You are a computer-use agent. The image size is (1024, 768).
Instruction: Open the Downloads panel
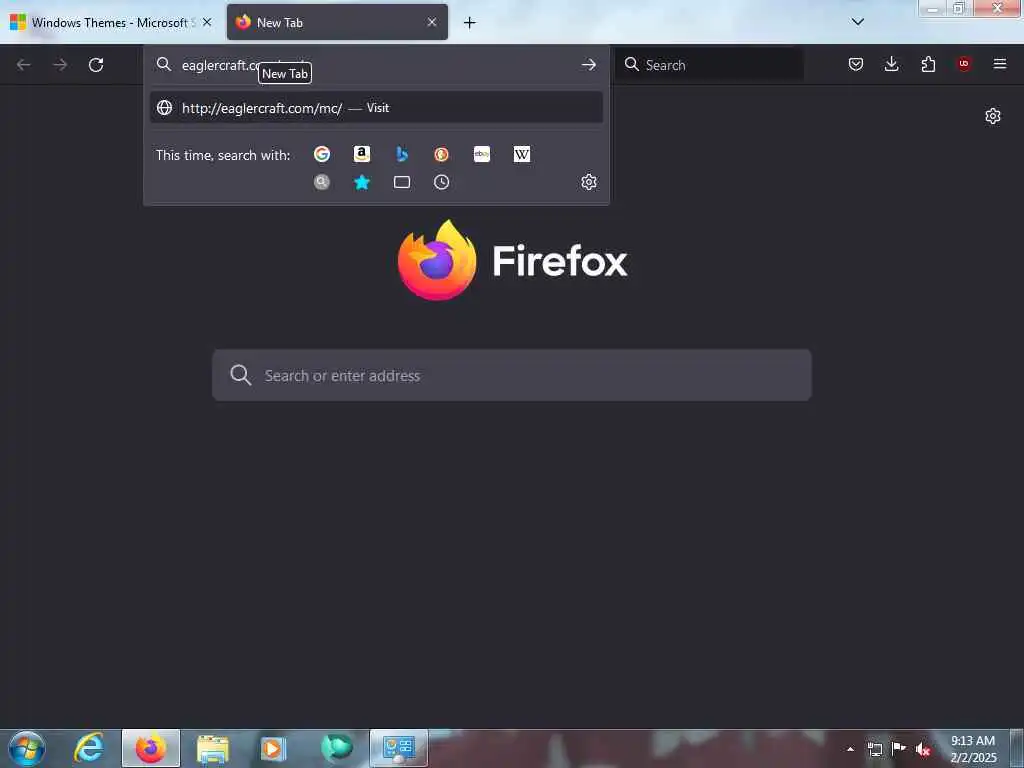point(891,64)
